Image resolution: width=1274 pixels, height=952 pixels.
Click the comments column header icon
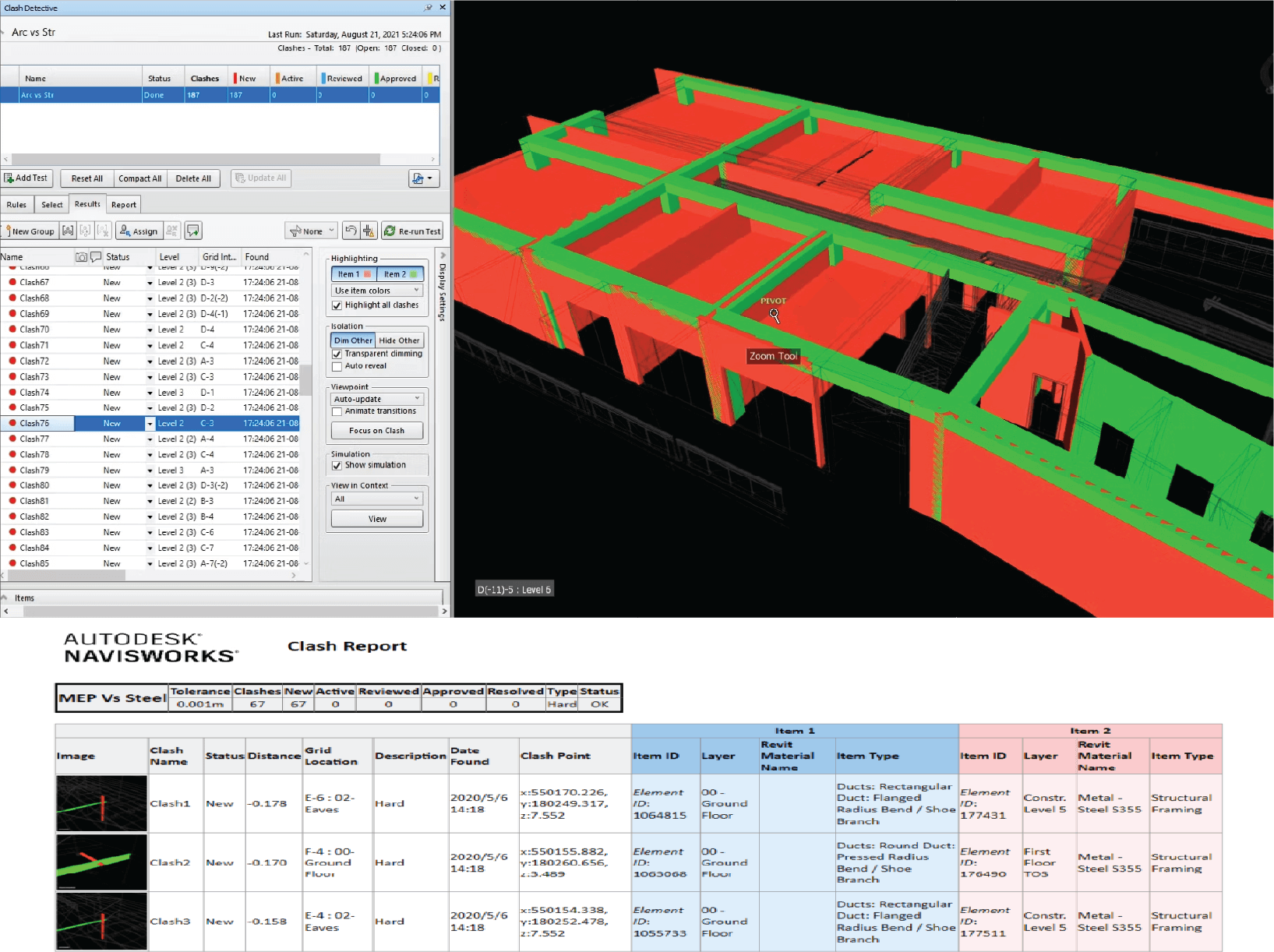point(96,257)
